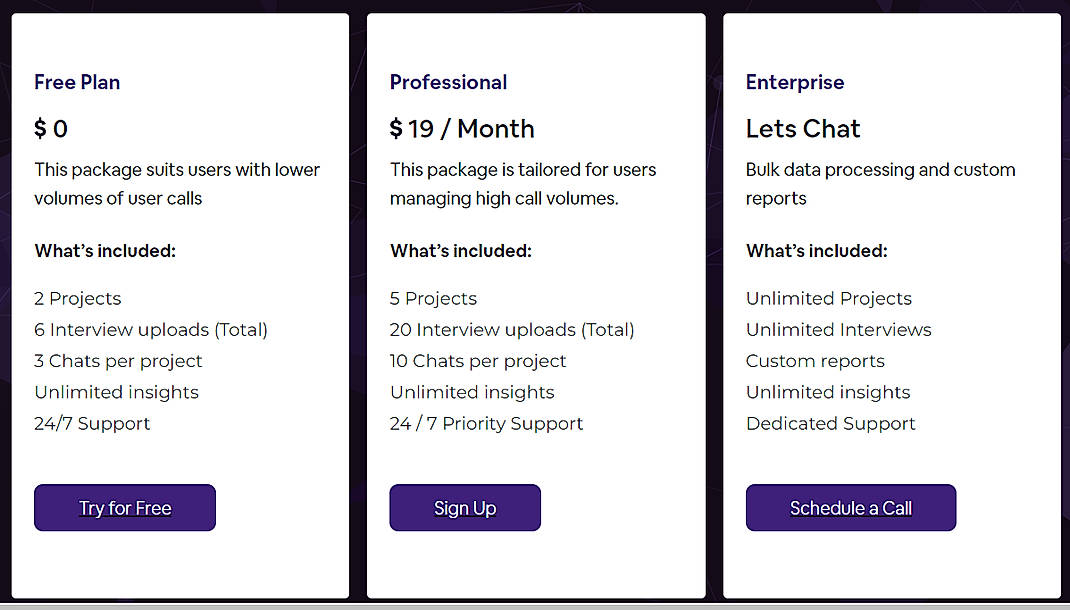Image resolution: width=1070 pixels, height=610 pixels.
Task: Schedule a Call for Enterprise plan
Action: (x=851, y=508)
